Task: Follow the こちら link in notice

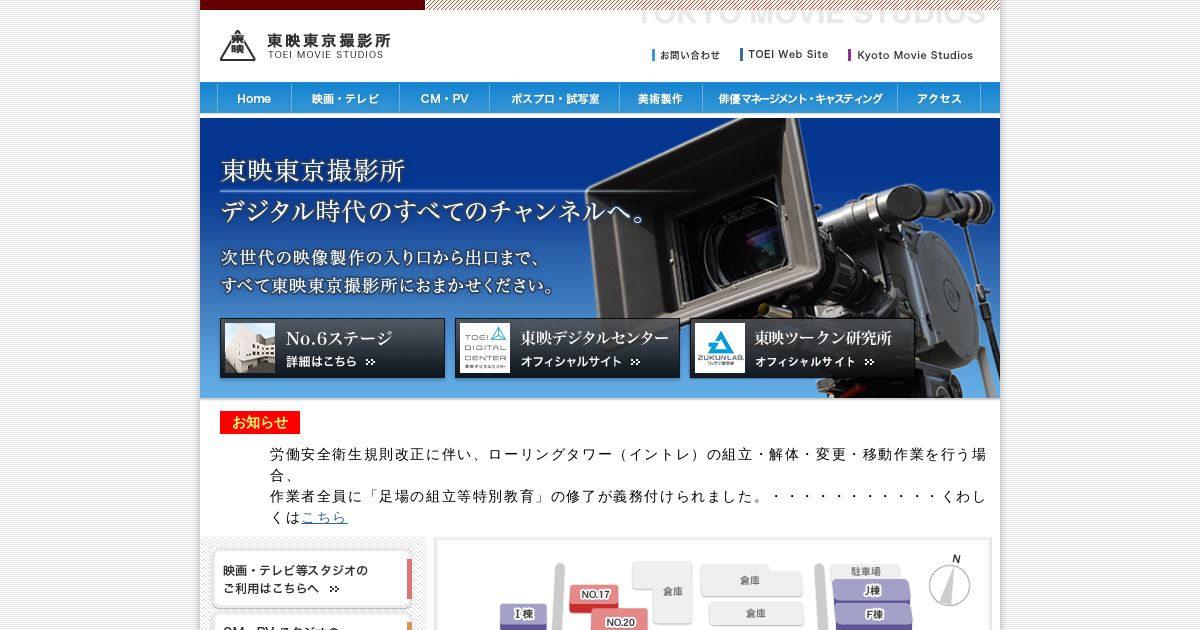Action: 324,517
